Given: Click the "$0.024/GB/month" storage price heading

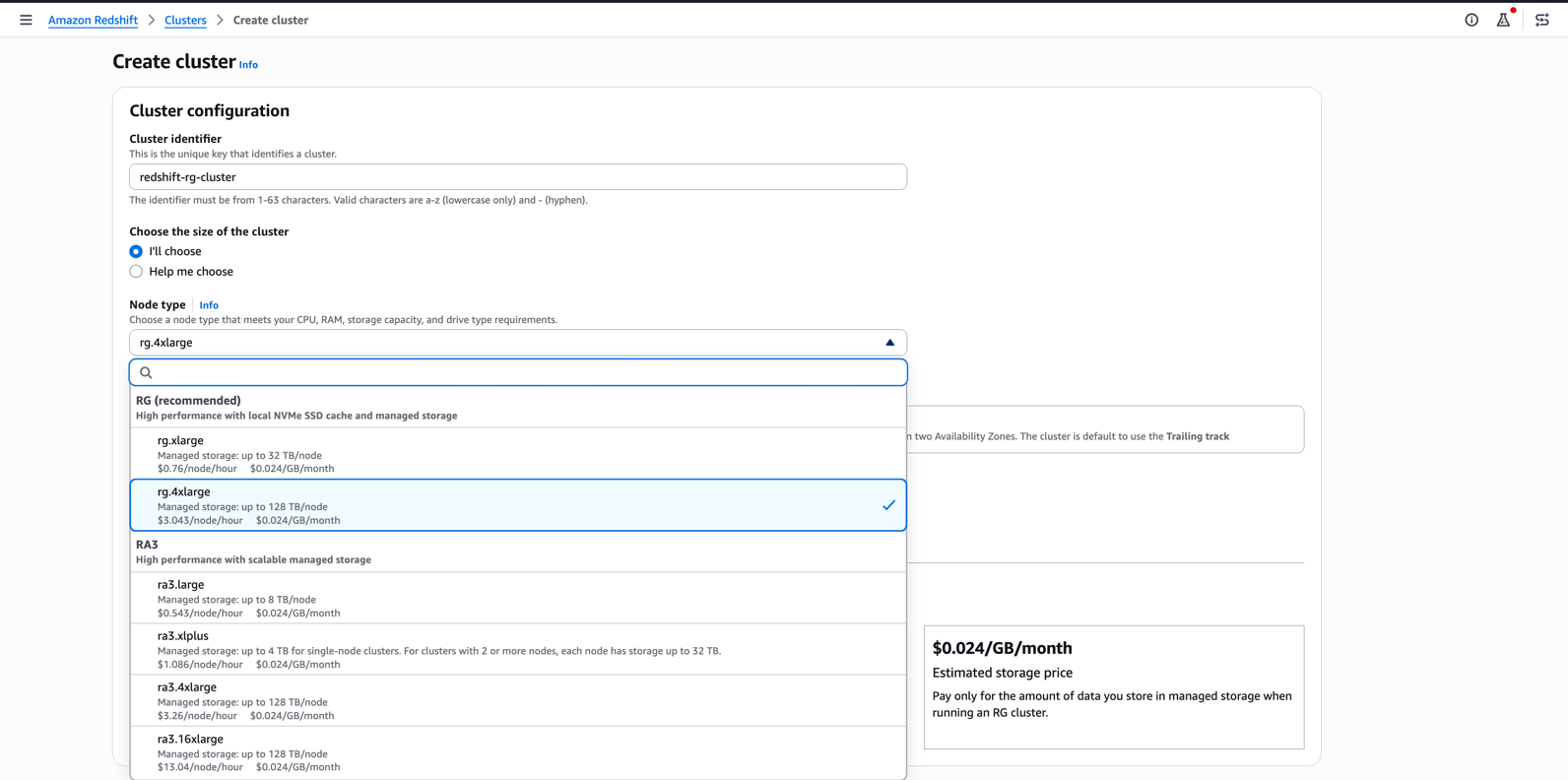Looking at the screenshot, I should 1002,648.
